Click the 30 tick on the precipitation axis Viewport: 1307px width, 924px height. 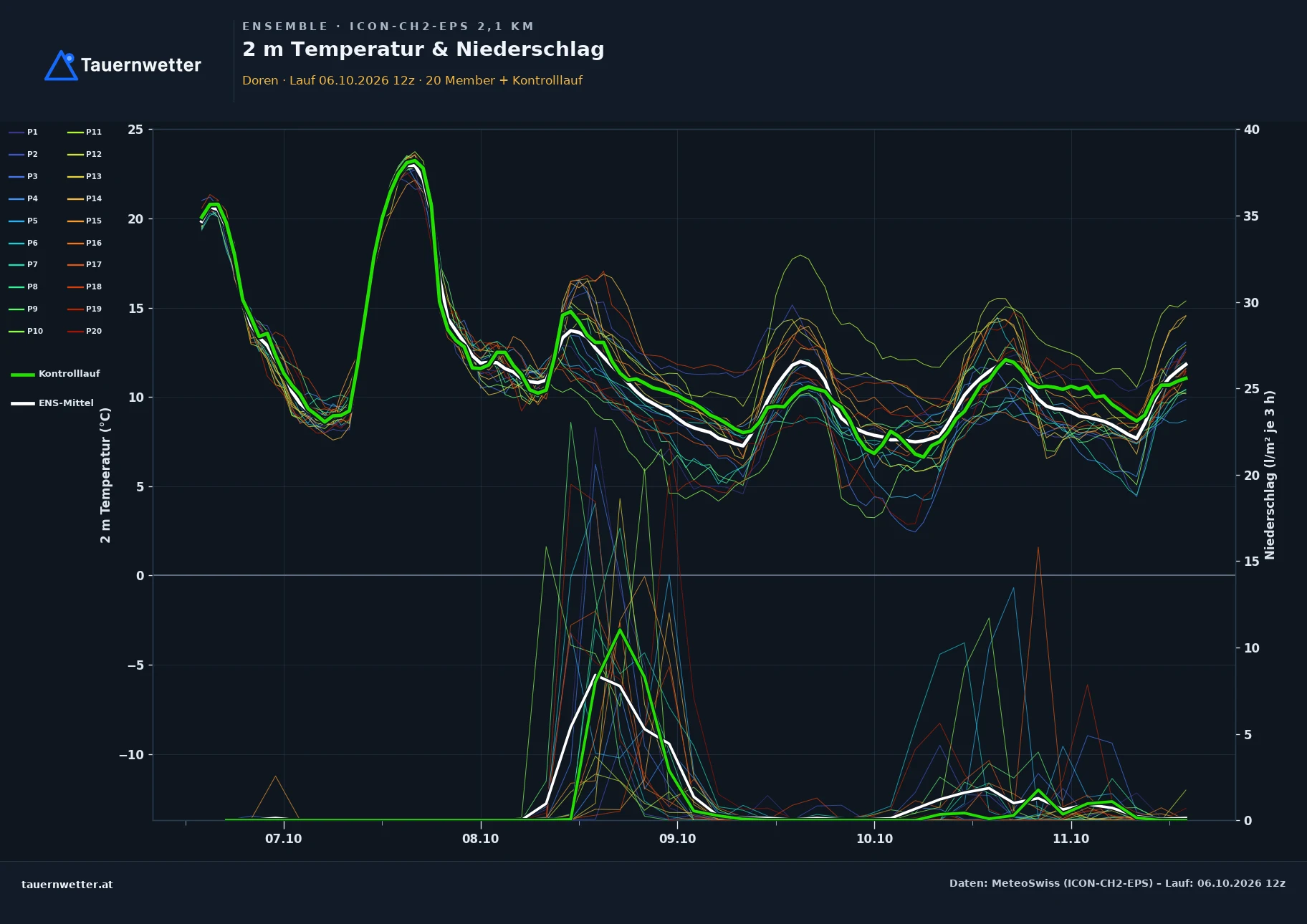1252,303
